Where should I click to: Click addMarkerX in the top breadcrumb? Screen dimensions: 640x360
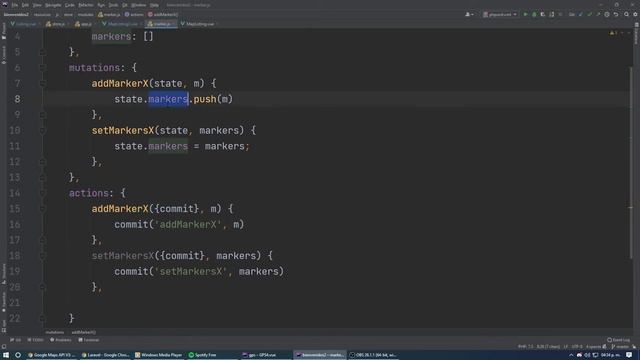(x=163, y=14)
